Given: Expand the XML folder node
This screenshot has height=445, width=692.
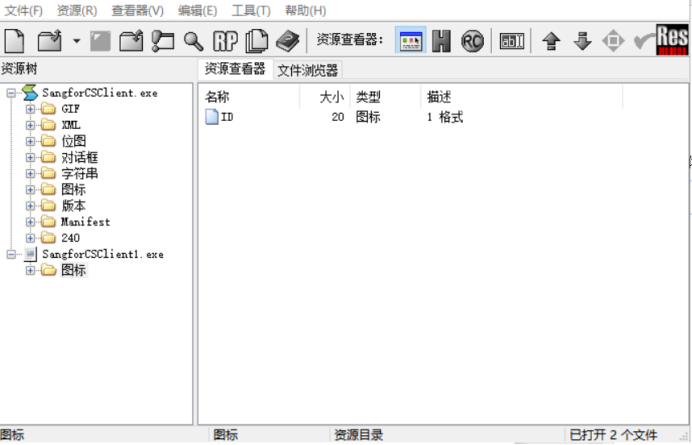Looking at the screenshot, I should pos(30,125).
